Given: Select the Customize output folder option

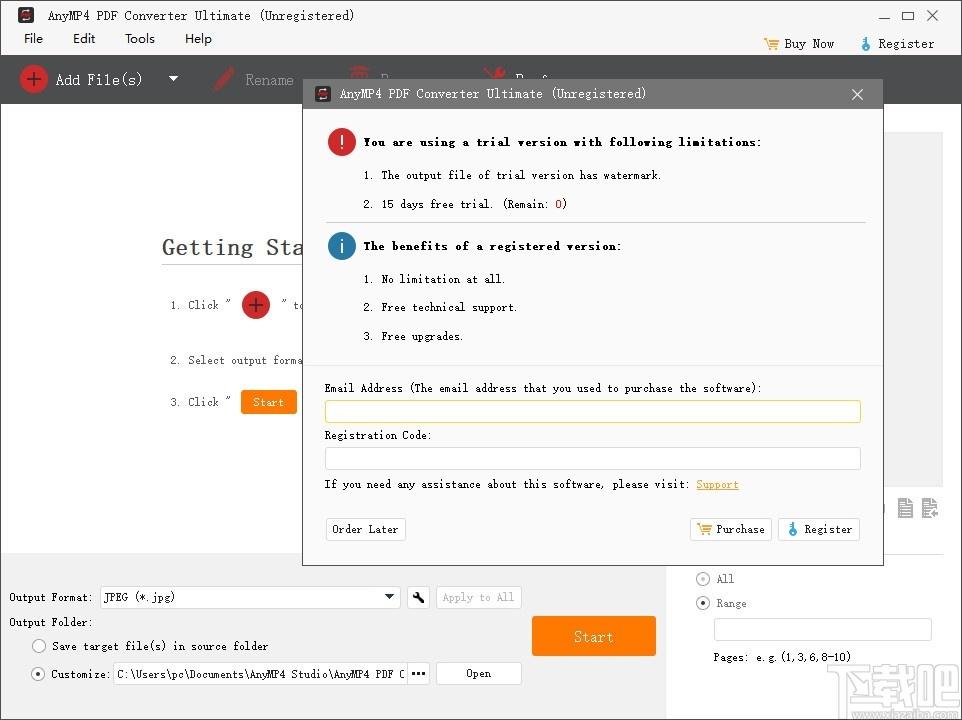Looking at the screenshot, I should point(38,674).
